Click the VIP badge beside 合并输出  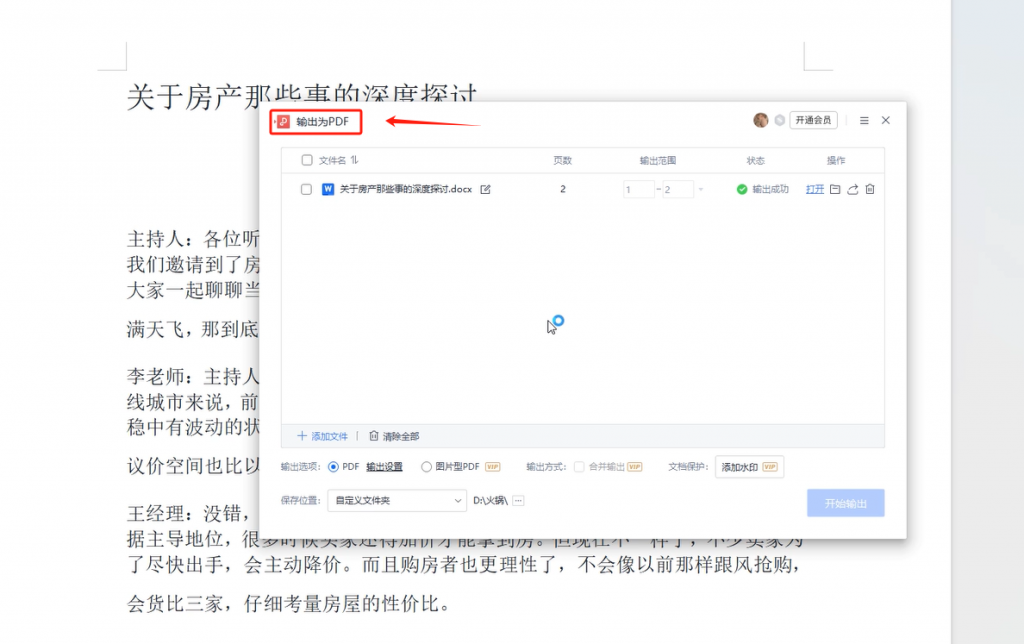pos(634,467)
